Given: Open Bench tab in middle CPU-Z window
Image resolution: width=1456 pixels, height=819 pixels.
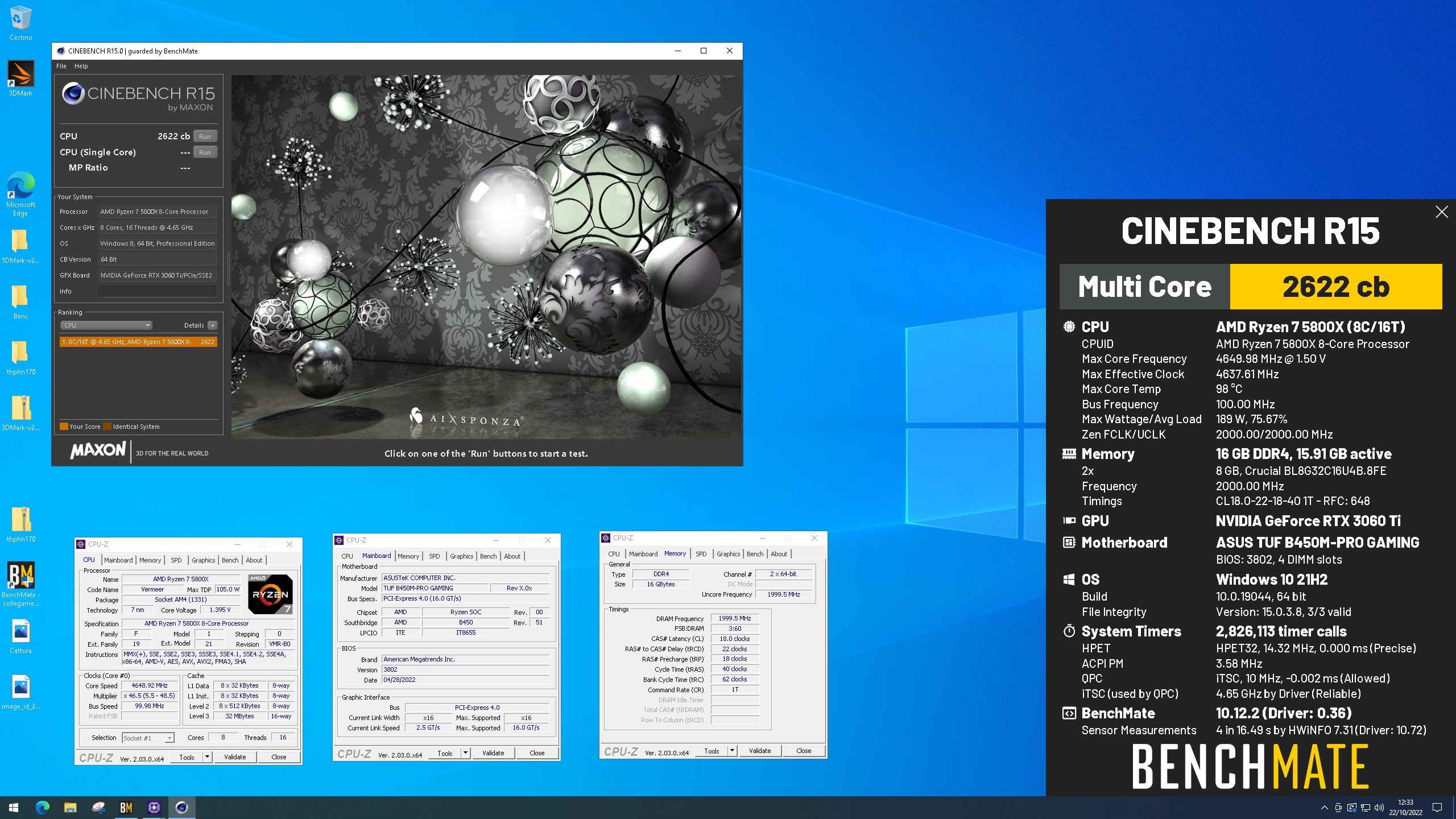Looking at the screenshot, I should point(488,556).
